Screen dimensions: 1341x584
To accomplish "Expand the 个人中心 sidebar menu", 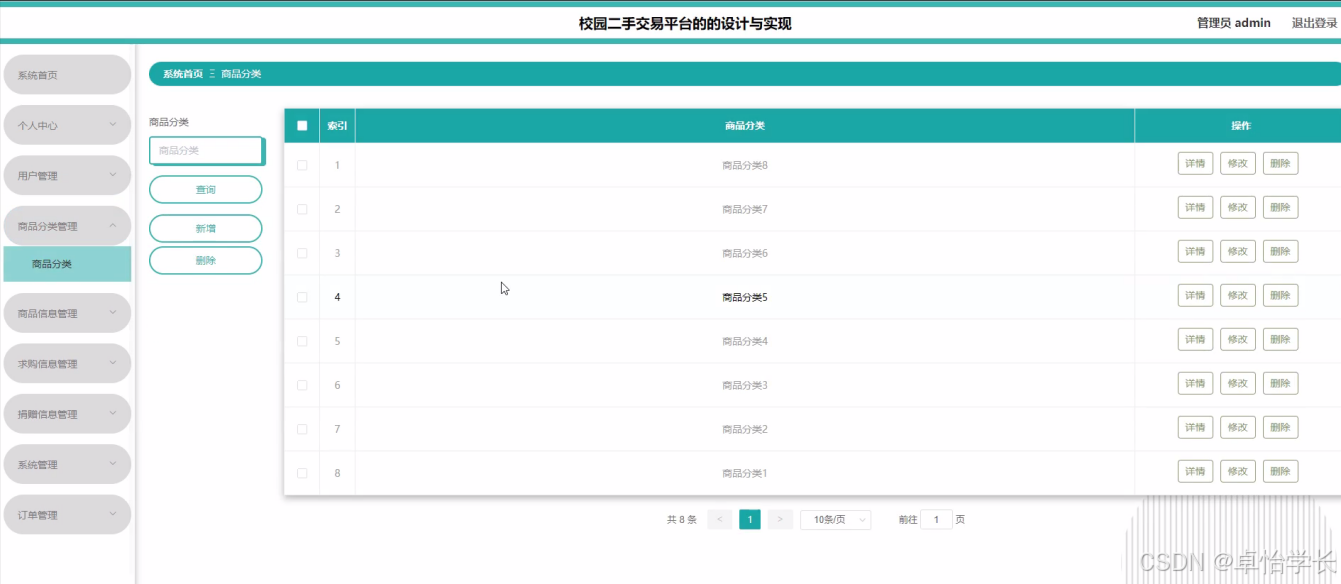I will tap(68, 125).
